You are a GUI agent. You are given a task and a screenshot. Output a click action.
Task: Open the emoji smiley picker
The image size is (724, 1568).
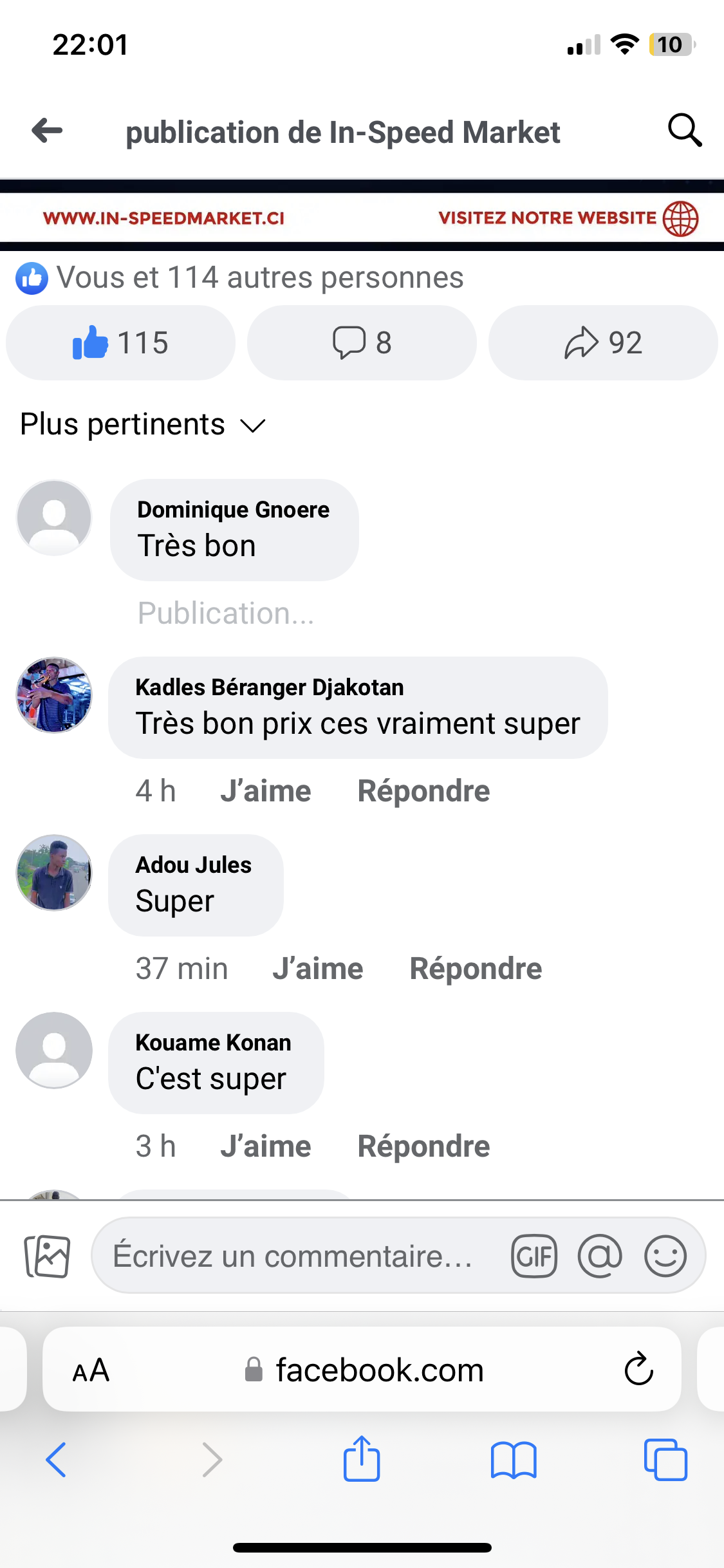click(665, 1256)
